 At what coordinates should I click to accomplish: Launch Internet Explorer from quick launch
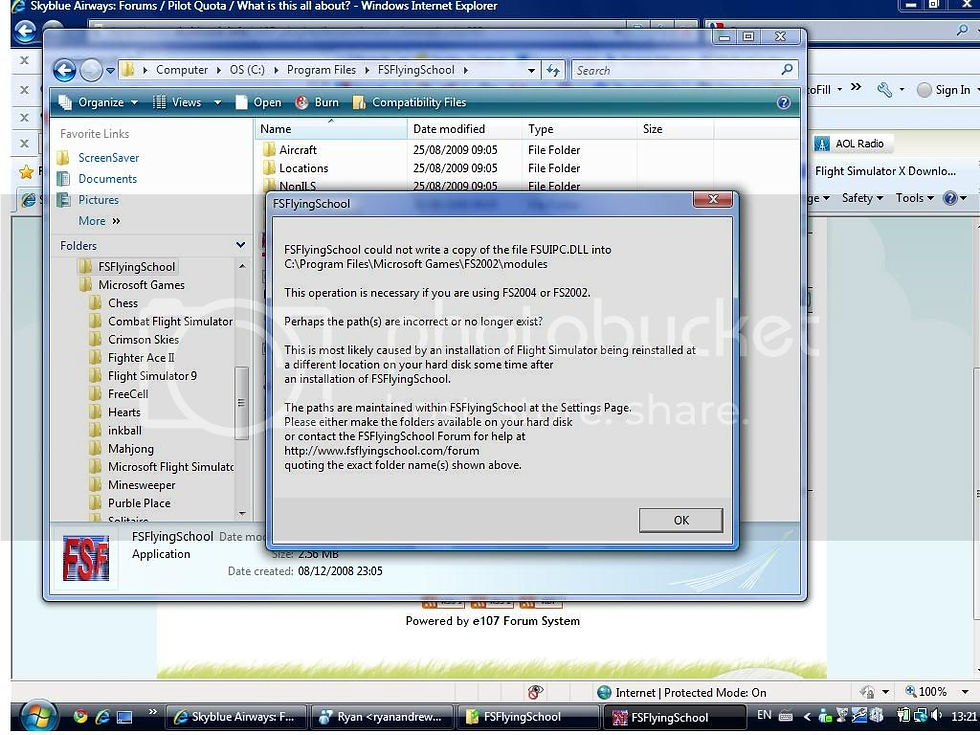coord(102,717)
